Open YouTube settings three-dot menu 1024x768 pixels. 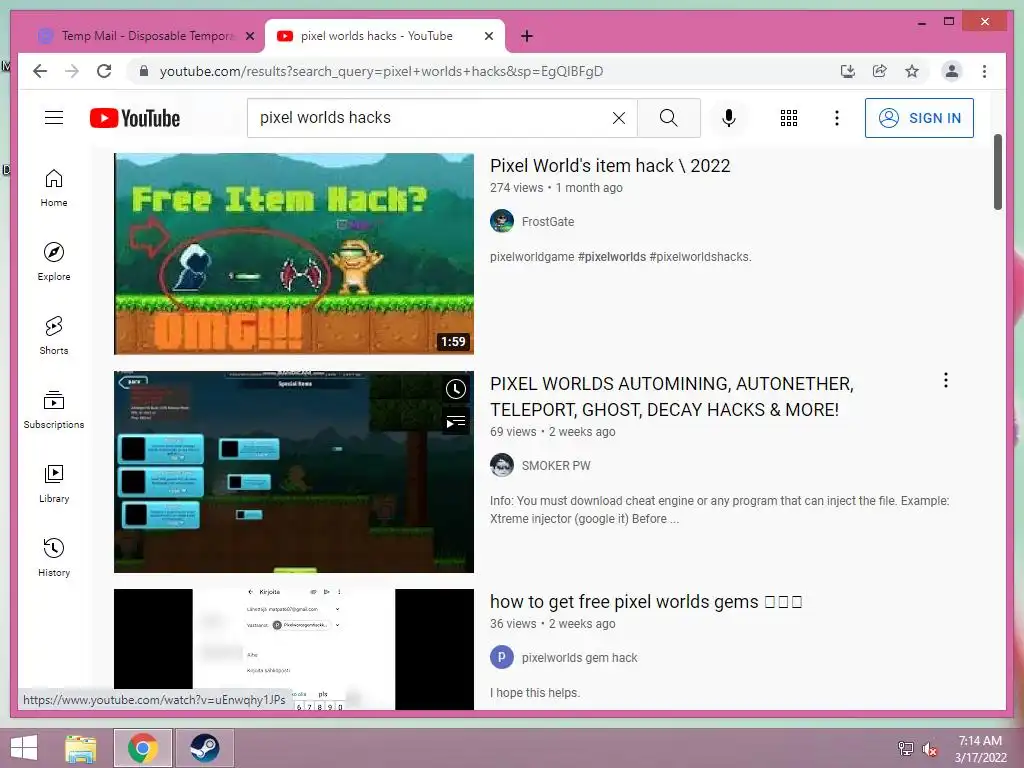(x=837, y=118)
